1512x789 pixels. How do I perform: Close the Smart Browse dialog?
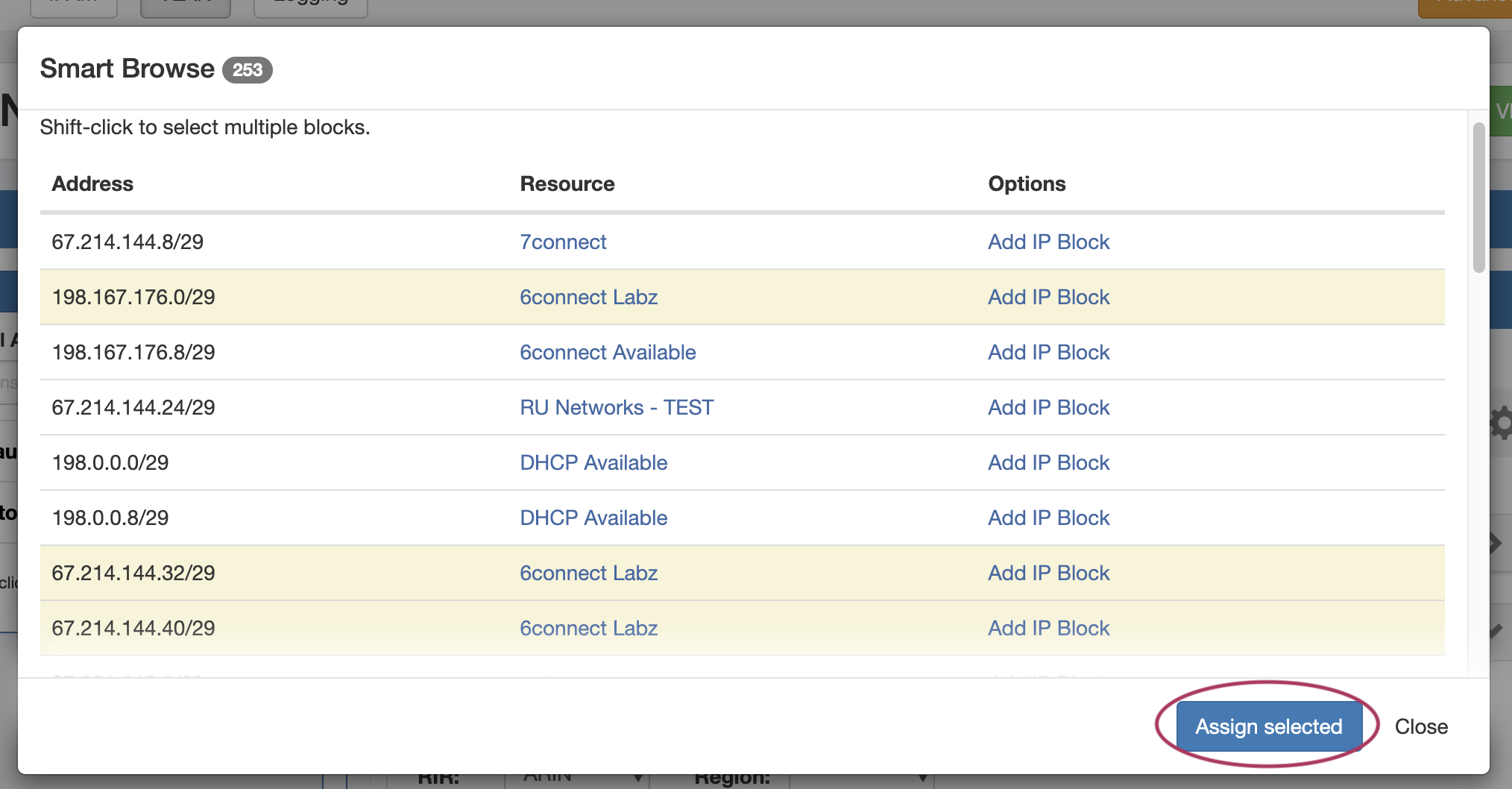pyautogui.click(x=1420, y=726)
